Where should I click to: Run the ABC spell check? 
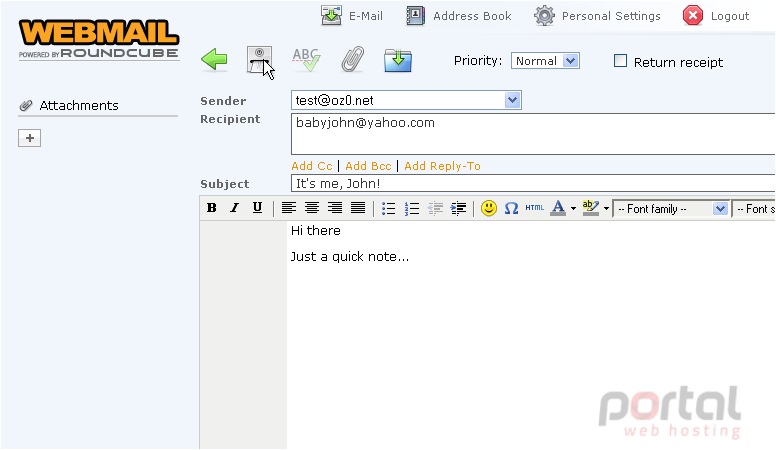pyautogui.click(x=306, y=60)
